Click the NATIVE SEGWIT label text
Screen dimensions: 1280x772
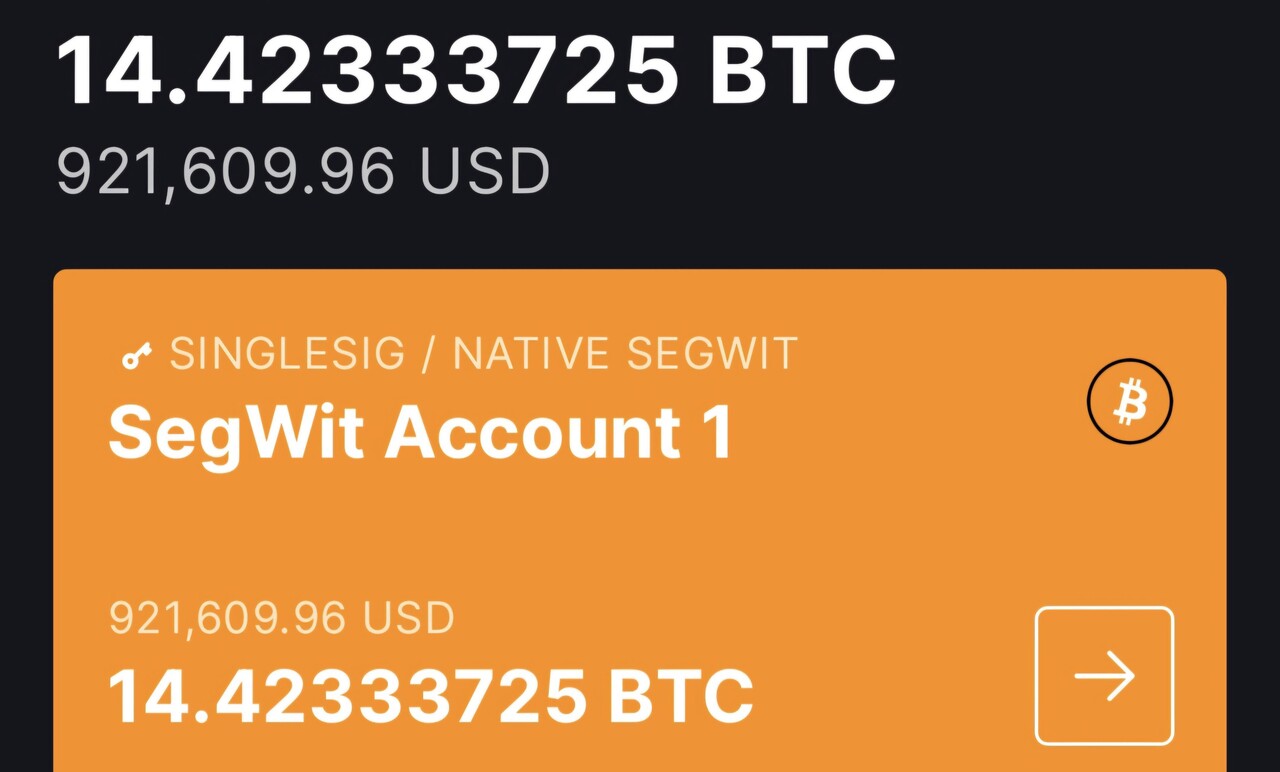(x=625, y=354)
